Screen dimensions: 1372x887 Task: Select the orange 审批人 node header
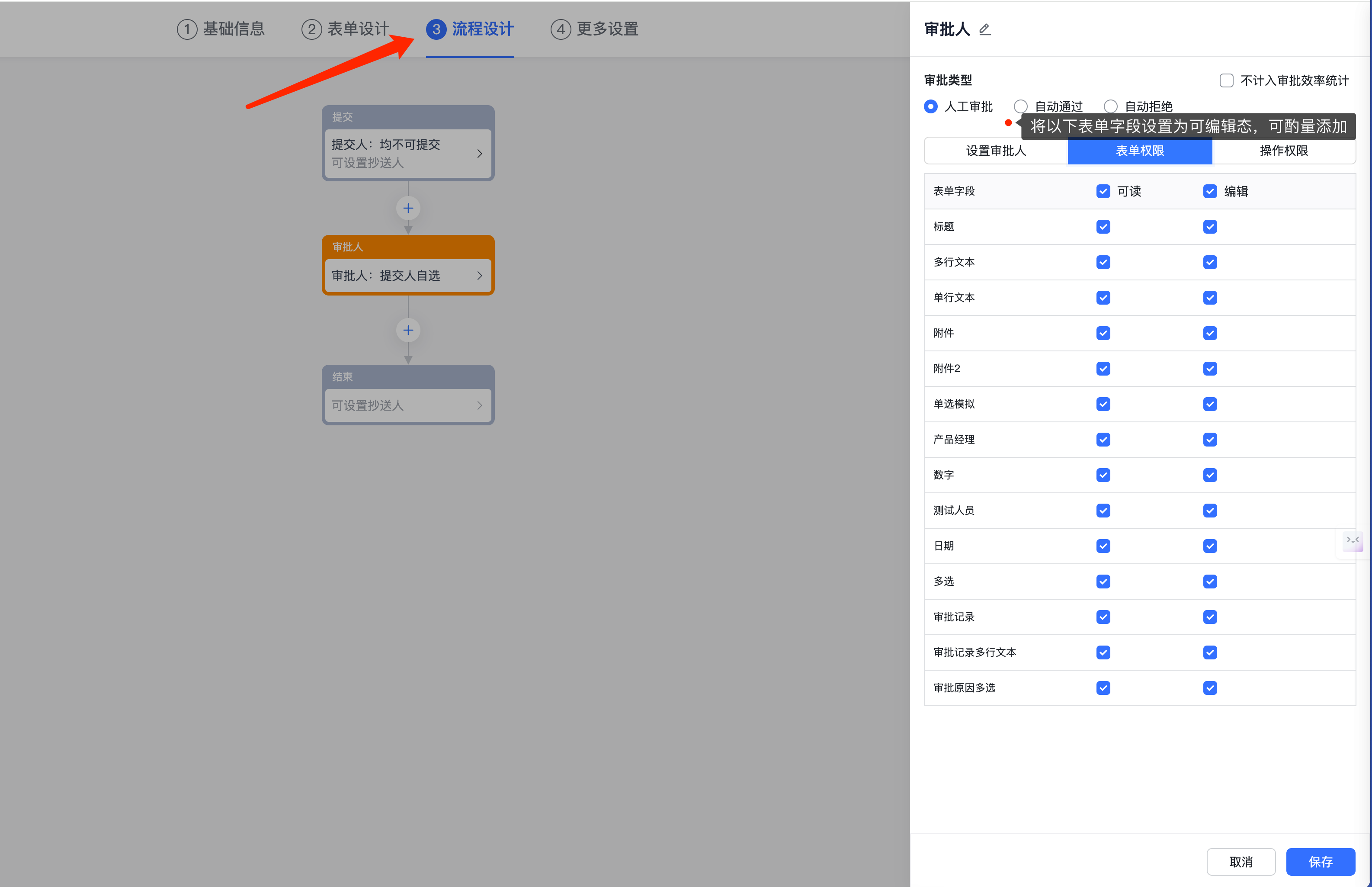408,247
